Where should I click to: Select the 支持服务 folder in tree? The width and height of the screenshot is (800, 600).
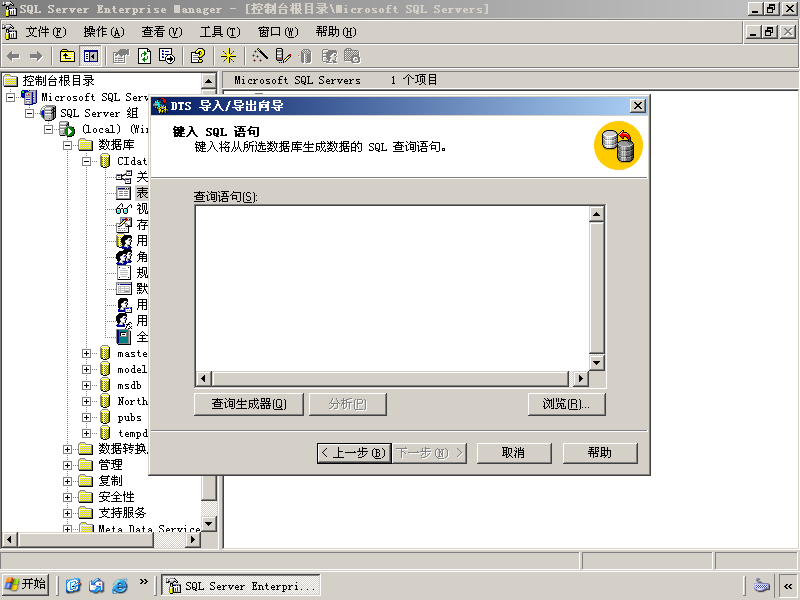click(122, 513)
